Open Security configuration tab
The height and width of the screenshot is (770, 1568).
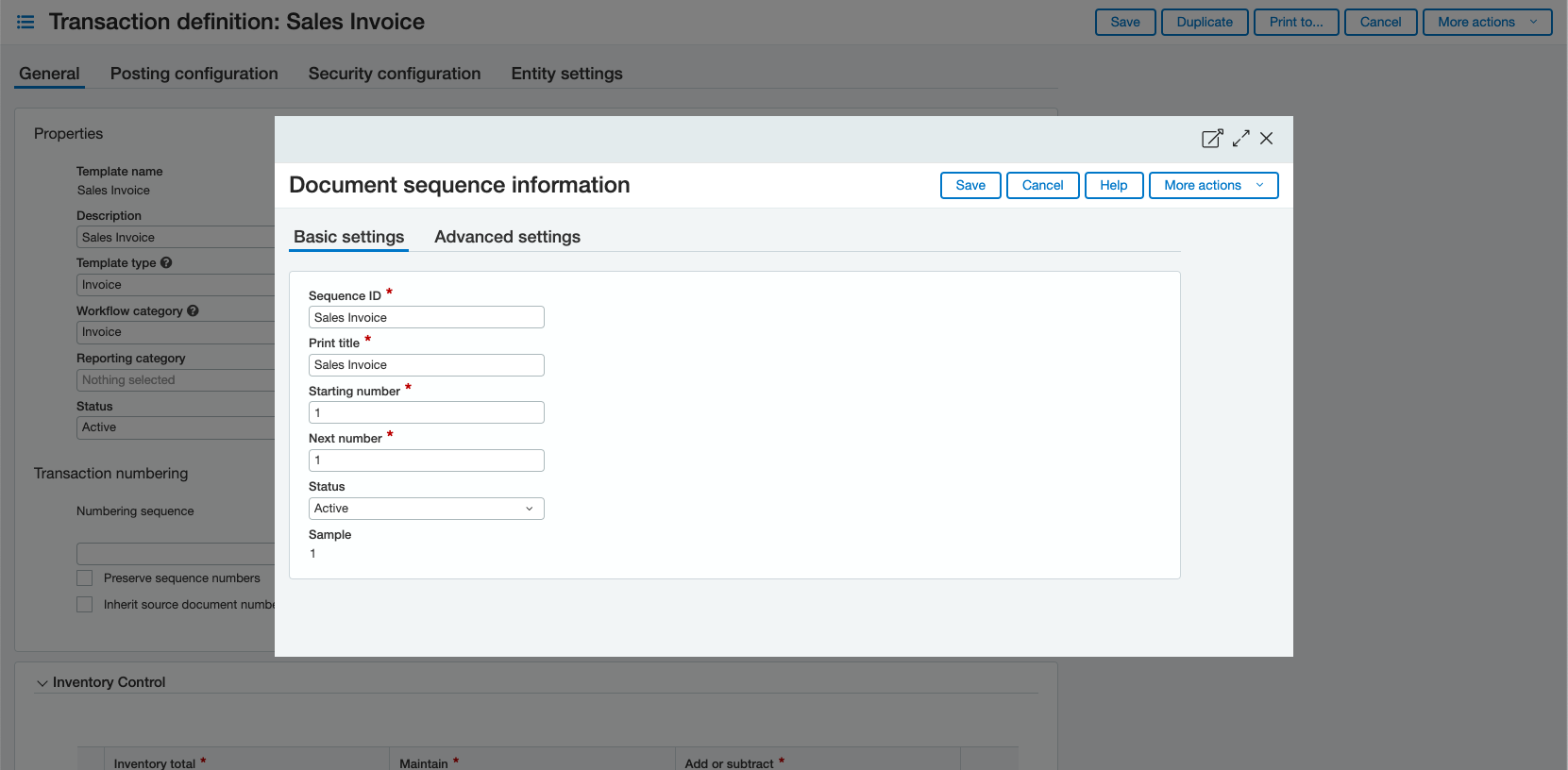pyautogui.click(x=395, y=74)
